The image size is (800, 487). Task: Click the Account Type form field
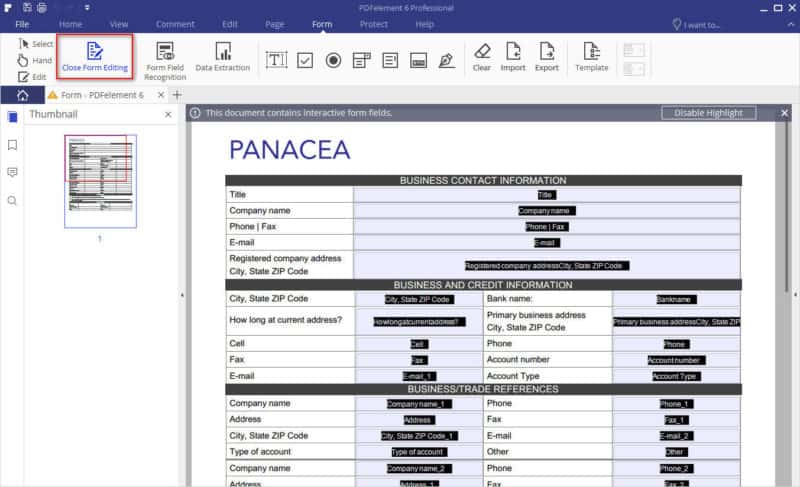click(677, 376)
